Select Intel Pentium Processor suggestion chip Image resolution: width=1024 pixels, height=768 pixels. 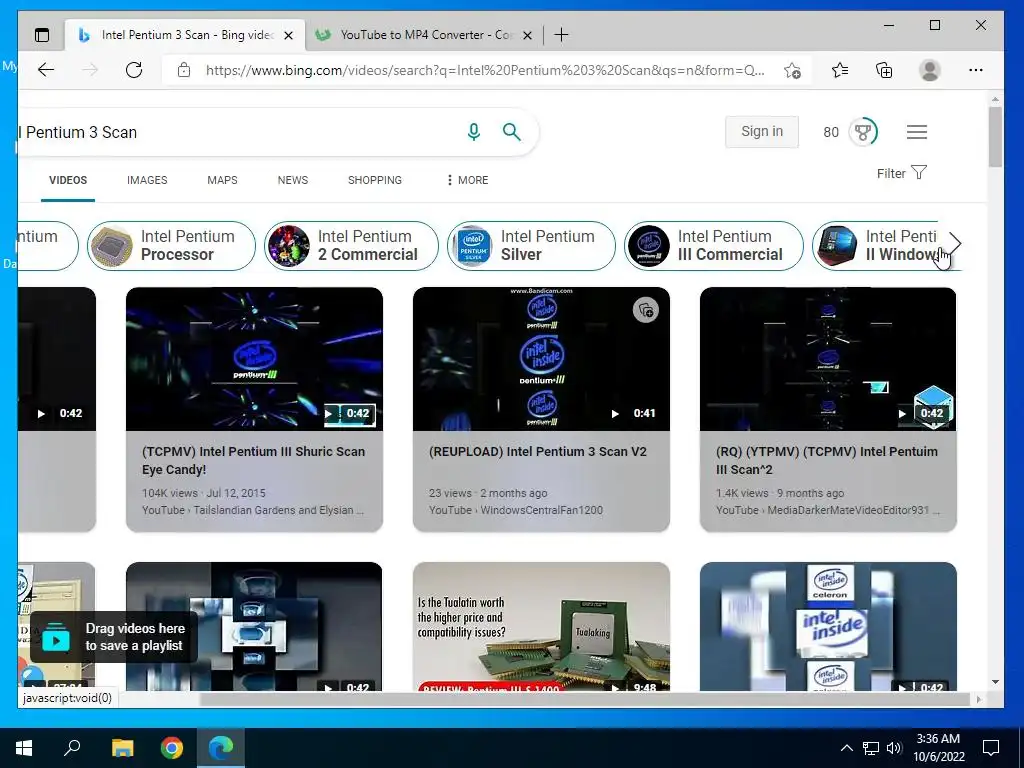tap(172, 246)
